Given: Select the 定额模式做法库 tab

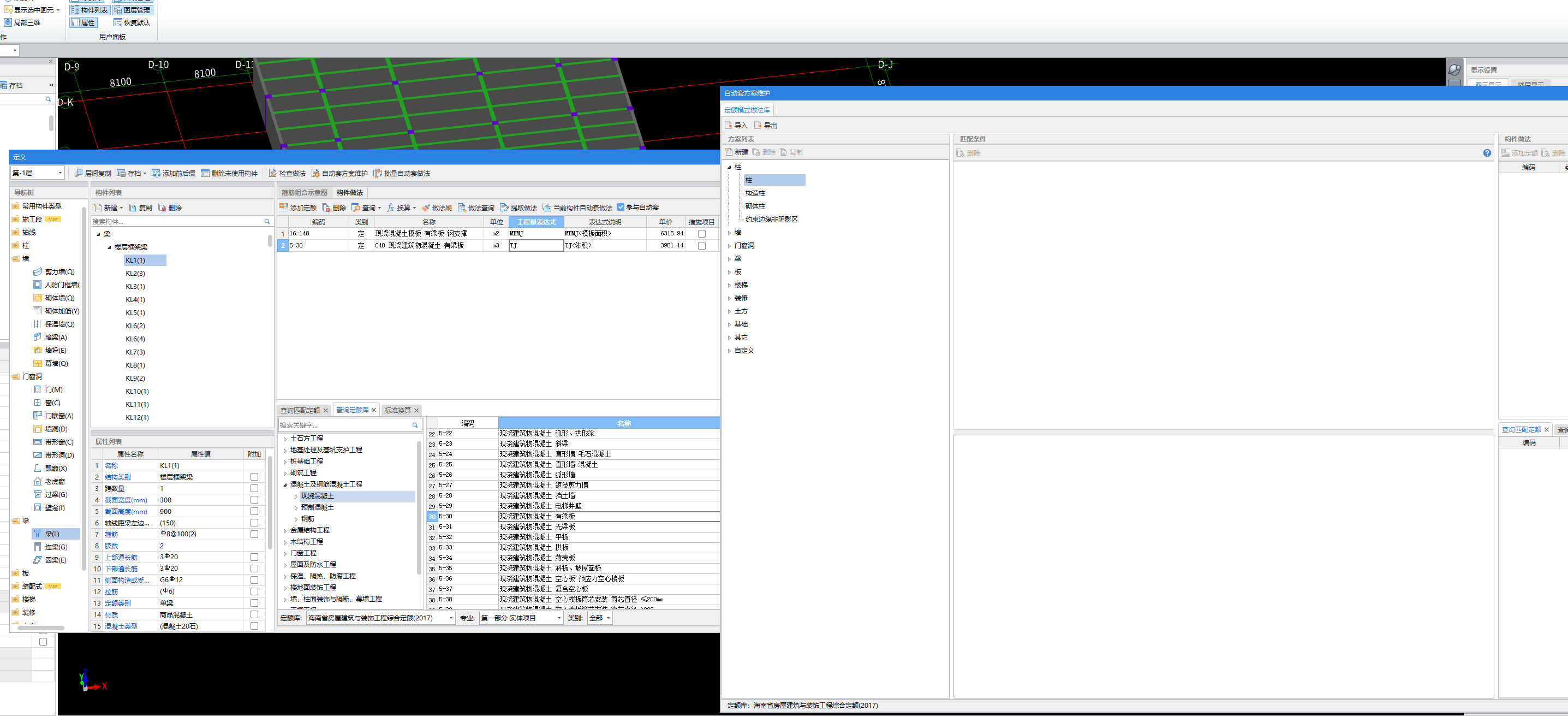Looking at the screenshot, I should (x=747, y=110).
